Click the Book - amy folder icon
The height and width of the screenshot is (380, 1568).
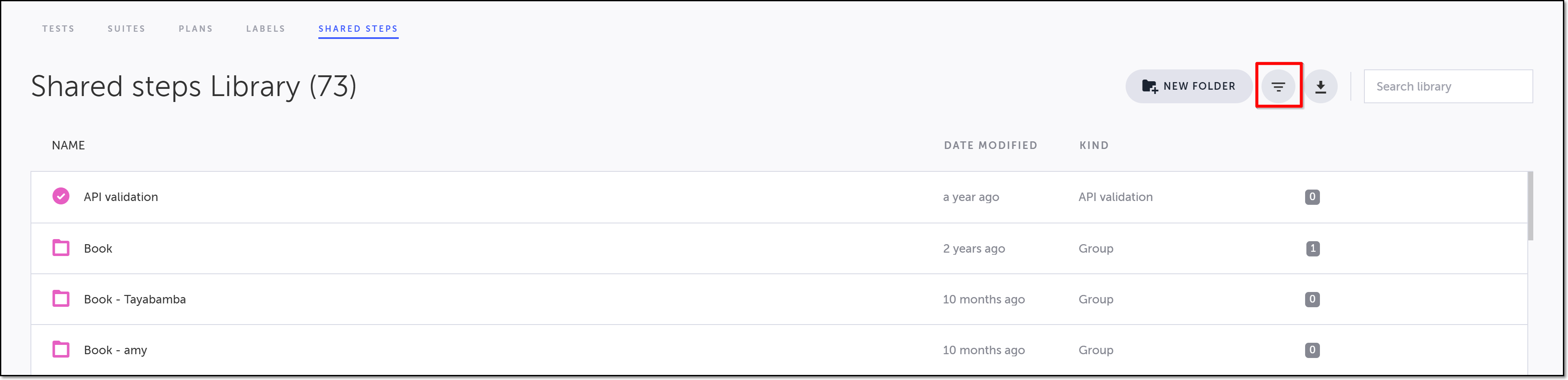point(61,350)
